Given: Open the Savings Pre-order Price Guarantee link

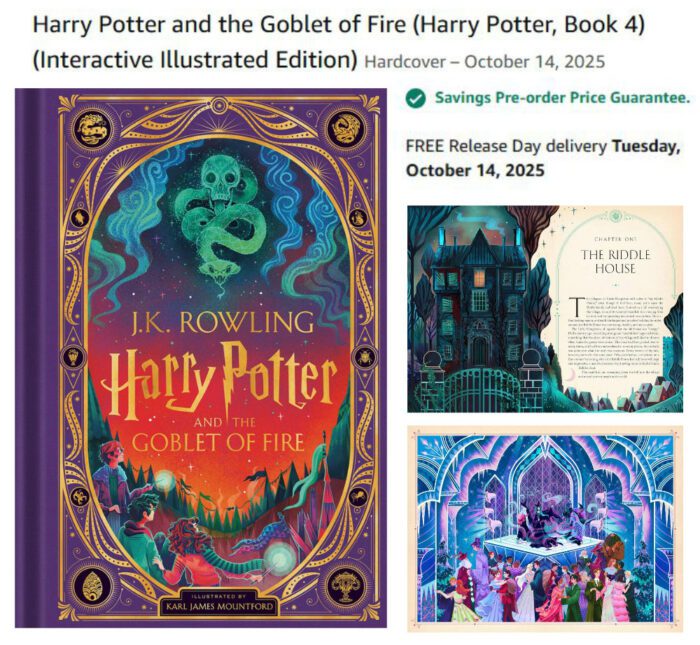Looking at the screenshot, I should coord(562,98).
